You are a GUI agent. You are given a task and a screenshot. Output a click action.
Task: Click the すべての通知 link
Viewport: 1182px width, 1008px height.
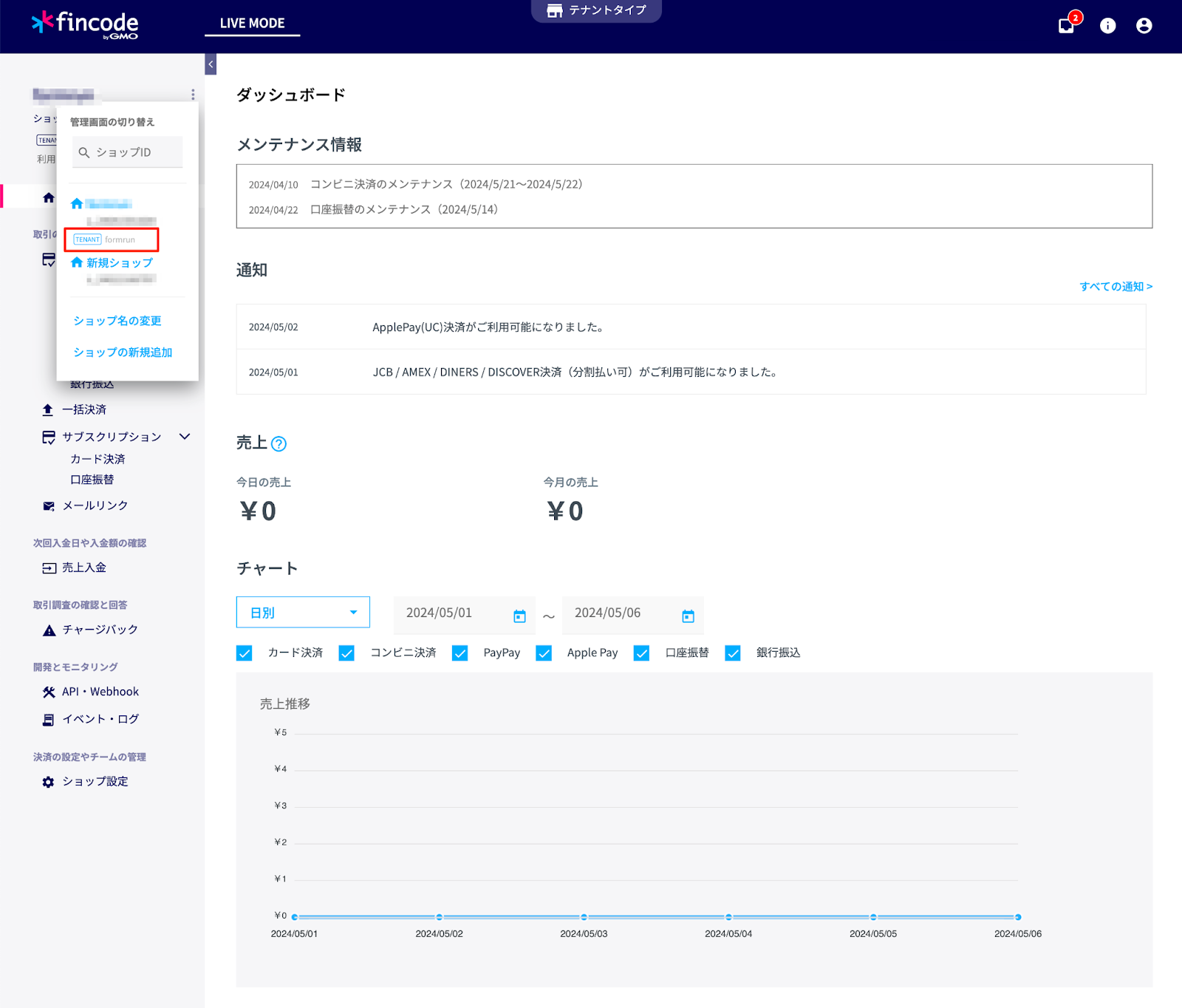1116,287
